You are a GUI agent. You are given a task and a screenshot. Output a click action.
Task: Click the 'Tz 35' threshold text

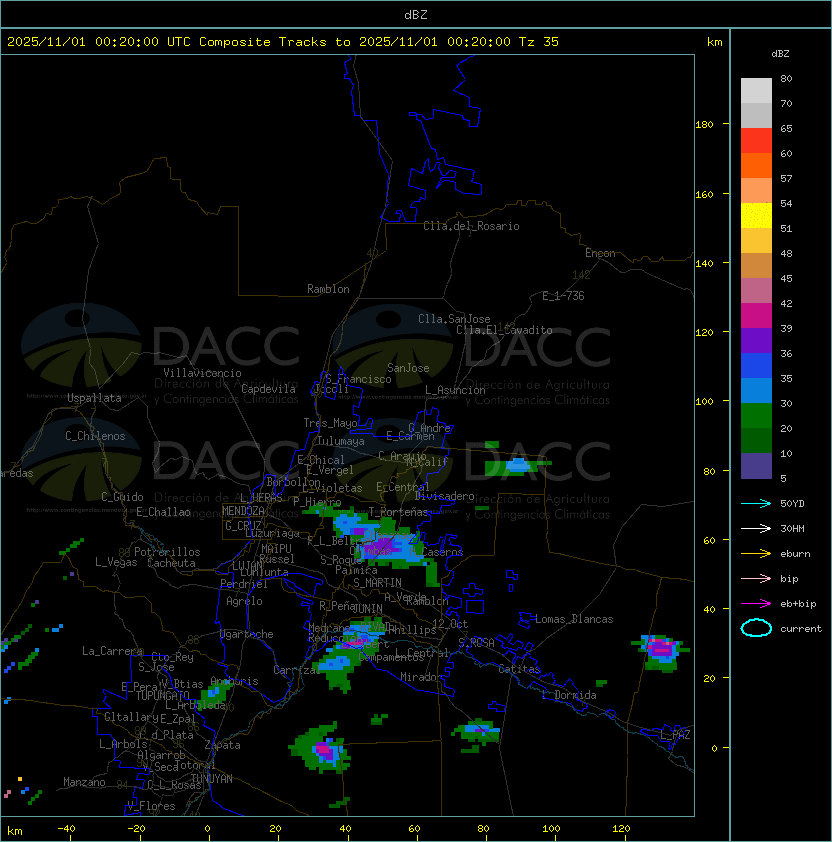point(539,42)
